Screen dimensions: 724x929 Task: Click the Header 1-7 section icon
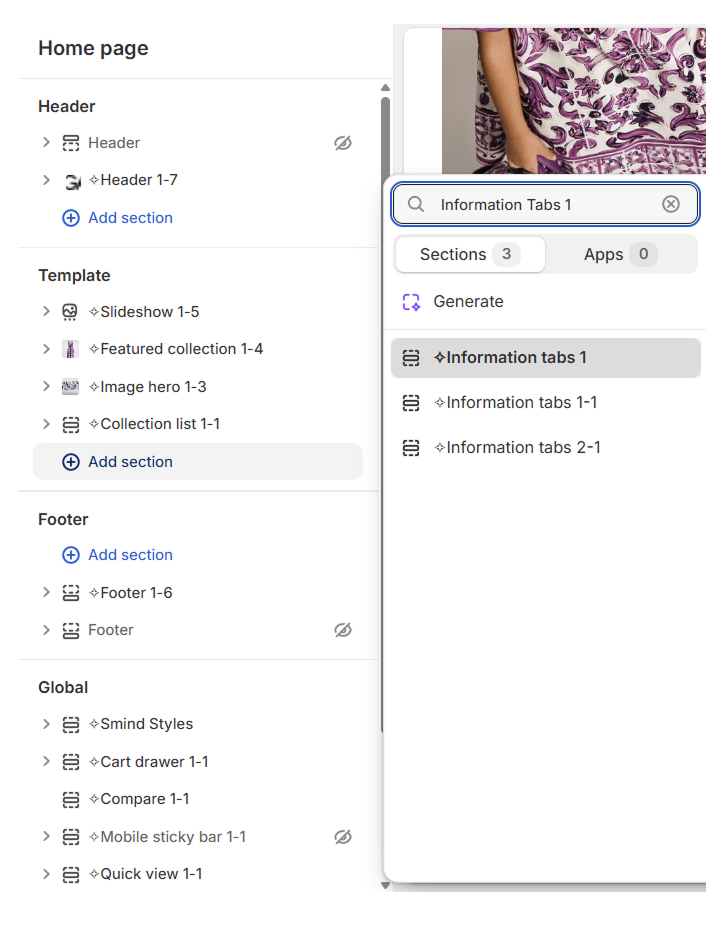(72, 181)
